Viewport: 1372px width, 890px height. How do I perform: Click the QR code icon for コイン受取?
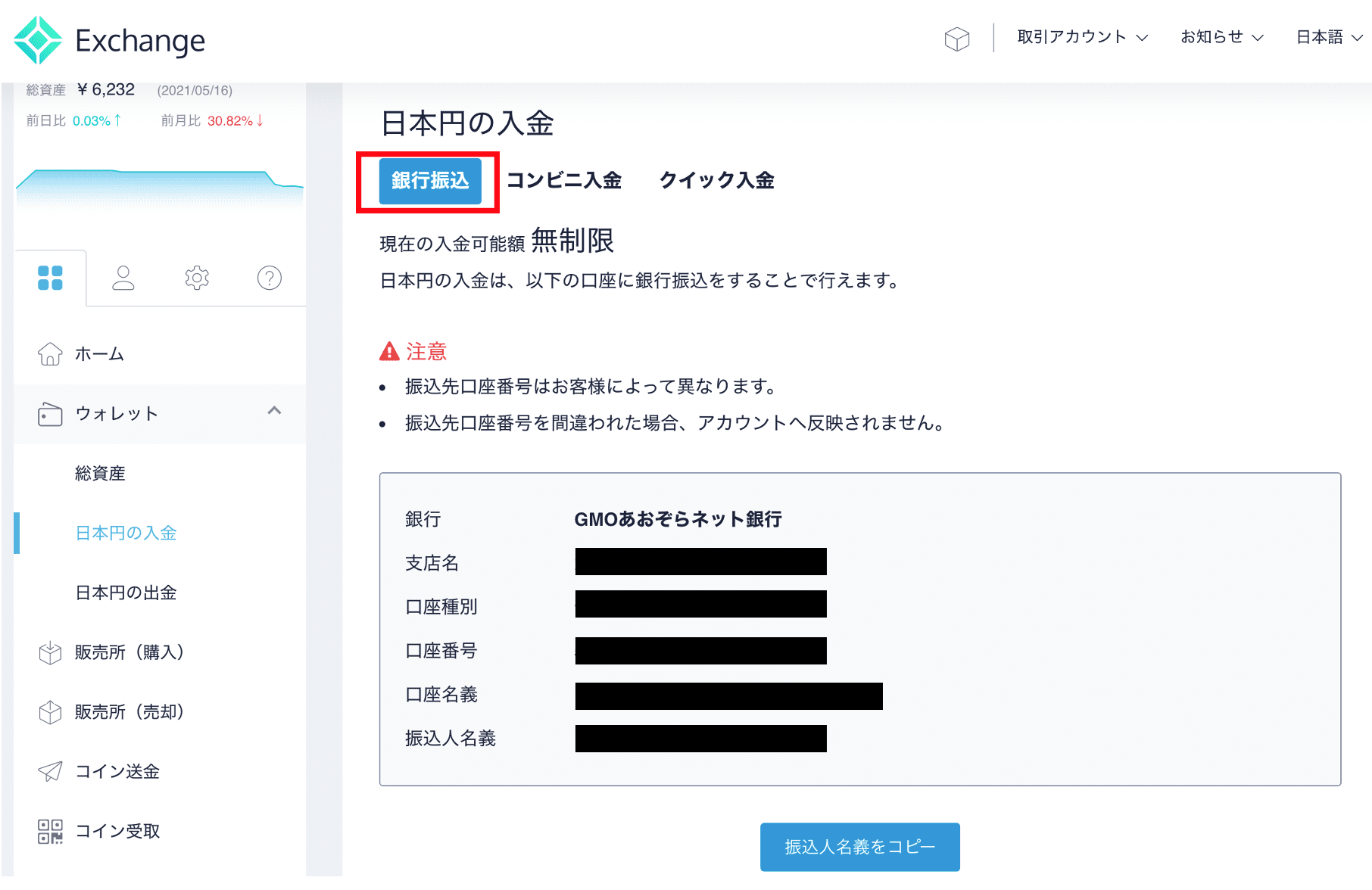pyautogui.click(x=50, y=830)
